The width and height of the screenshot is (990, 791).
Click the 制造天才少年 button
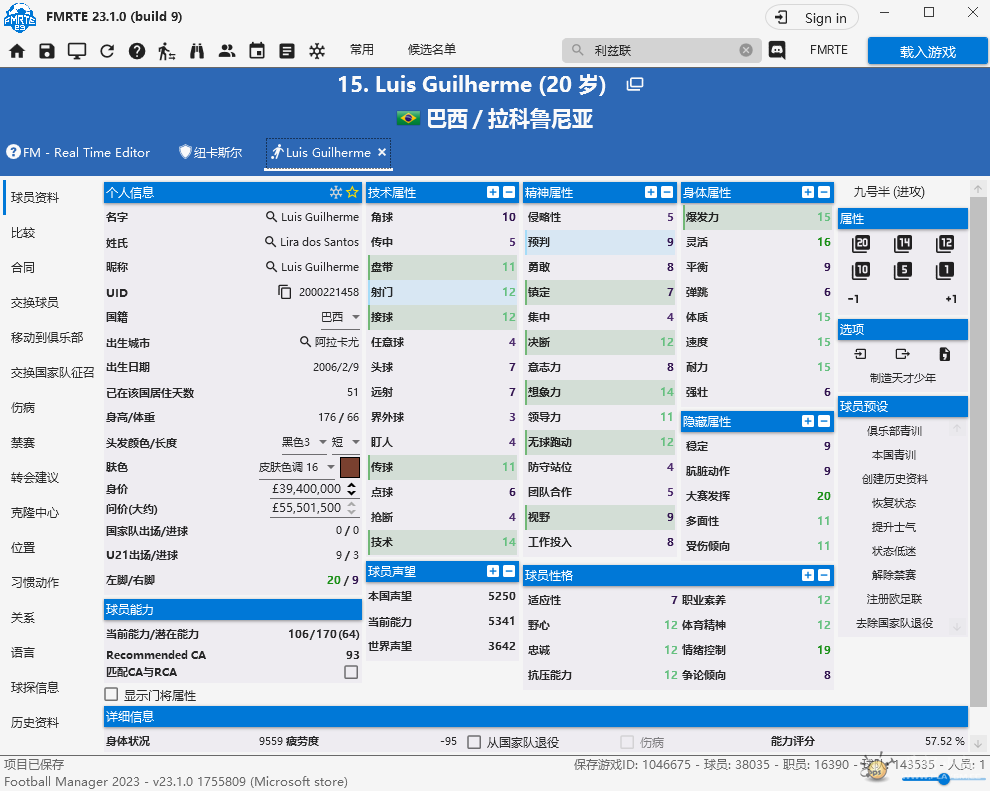902,378
